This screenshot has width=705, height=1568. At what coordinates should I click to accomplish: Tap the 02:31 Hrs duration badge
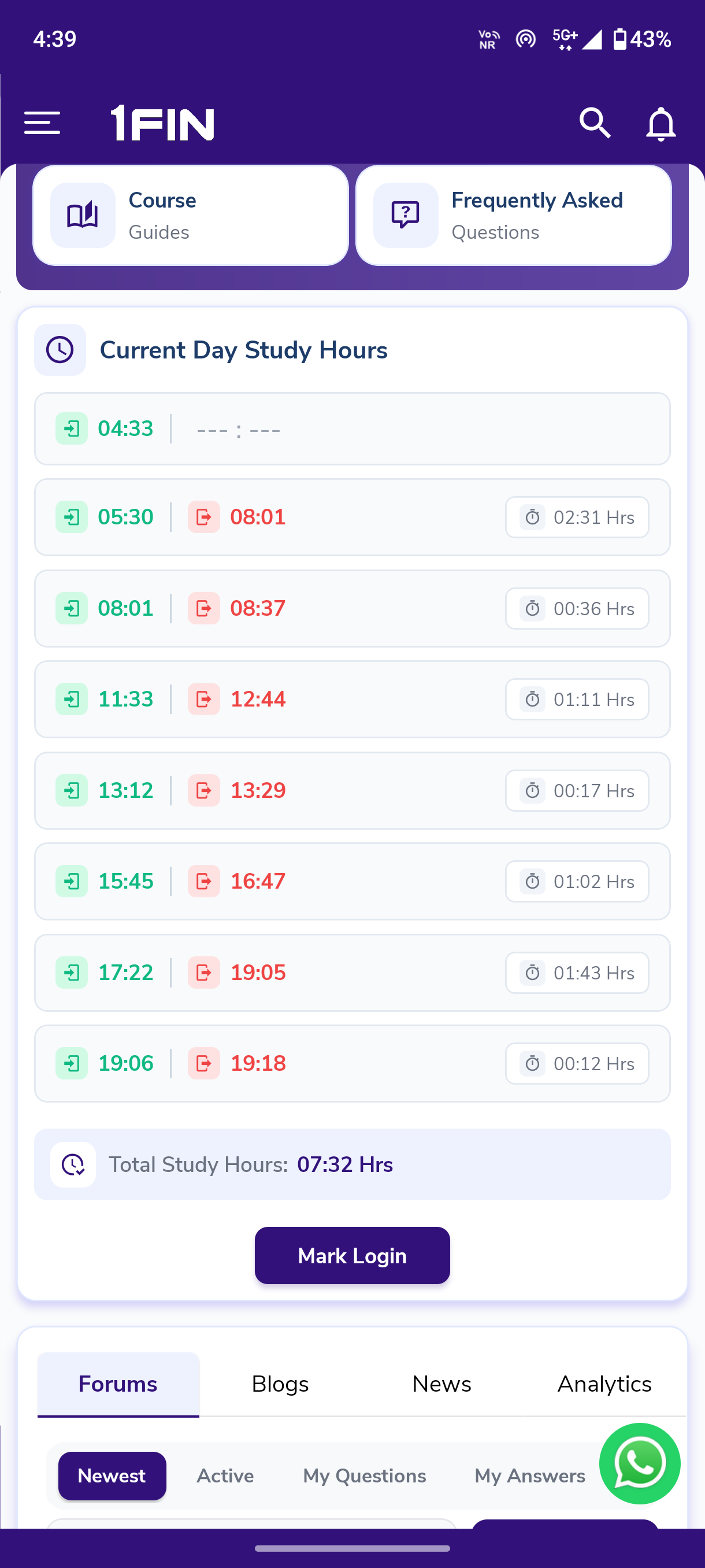pos(577,517)
